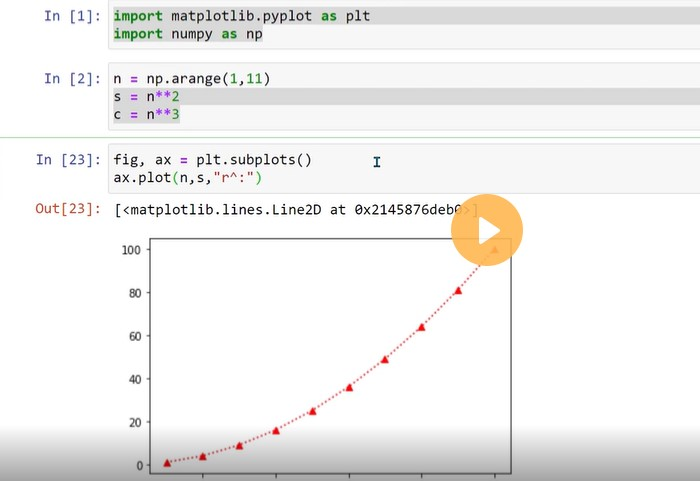Click the 'import matplotlib.pyplot as plt' code line
Image resolution: width=700 pixels, height=481 pixels.
[x=241, y=17]
